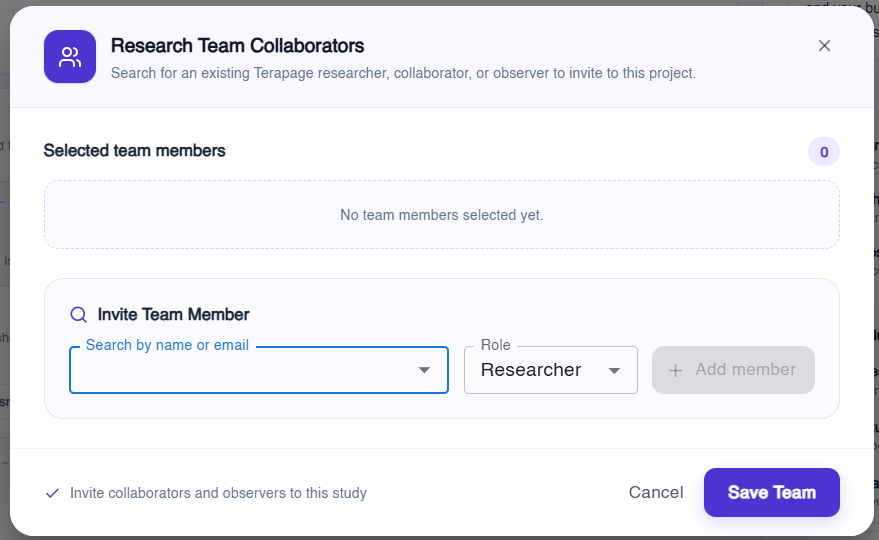The height and width of the screenshot is (540, 879).
Task: Close the Research Team Collaborators dialog
Action: [824, 45]
